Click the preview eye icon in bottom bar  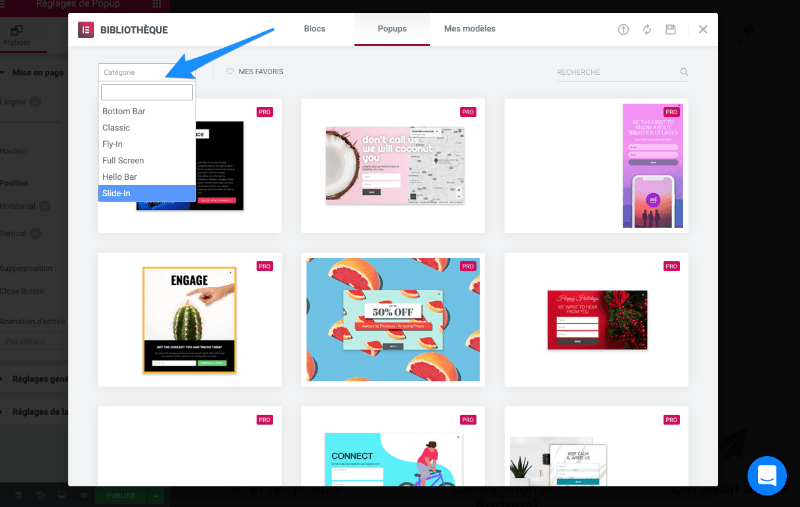point(84,495)
